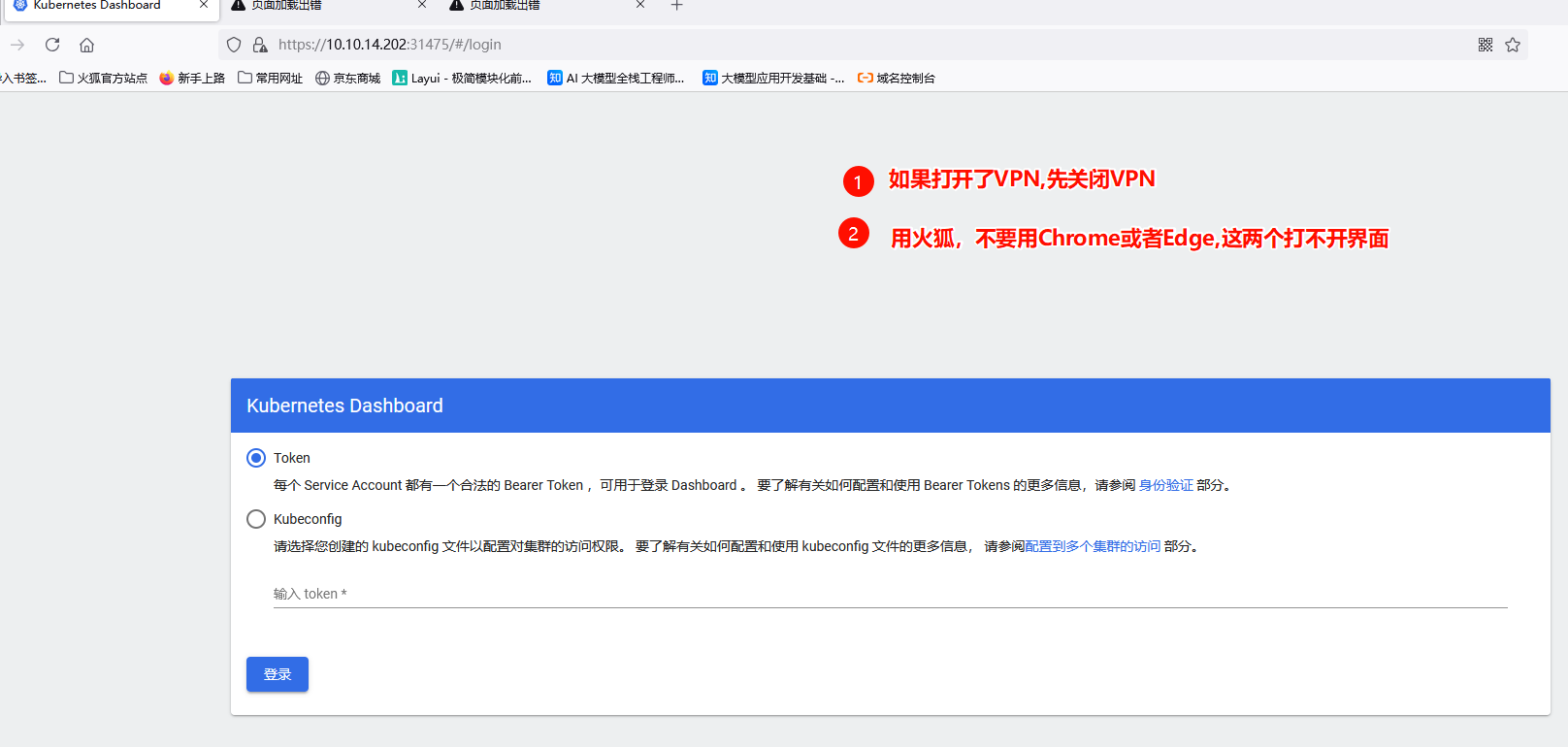
Task: Open the 火狐官方站点 bookmark folder
Action: pyautogui.click(x=104, y=78)
